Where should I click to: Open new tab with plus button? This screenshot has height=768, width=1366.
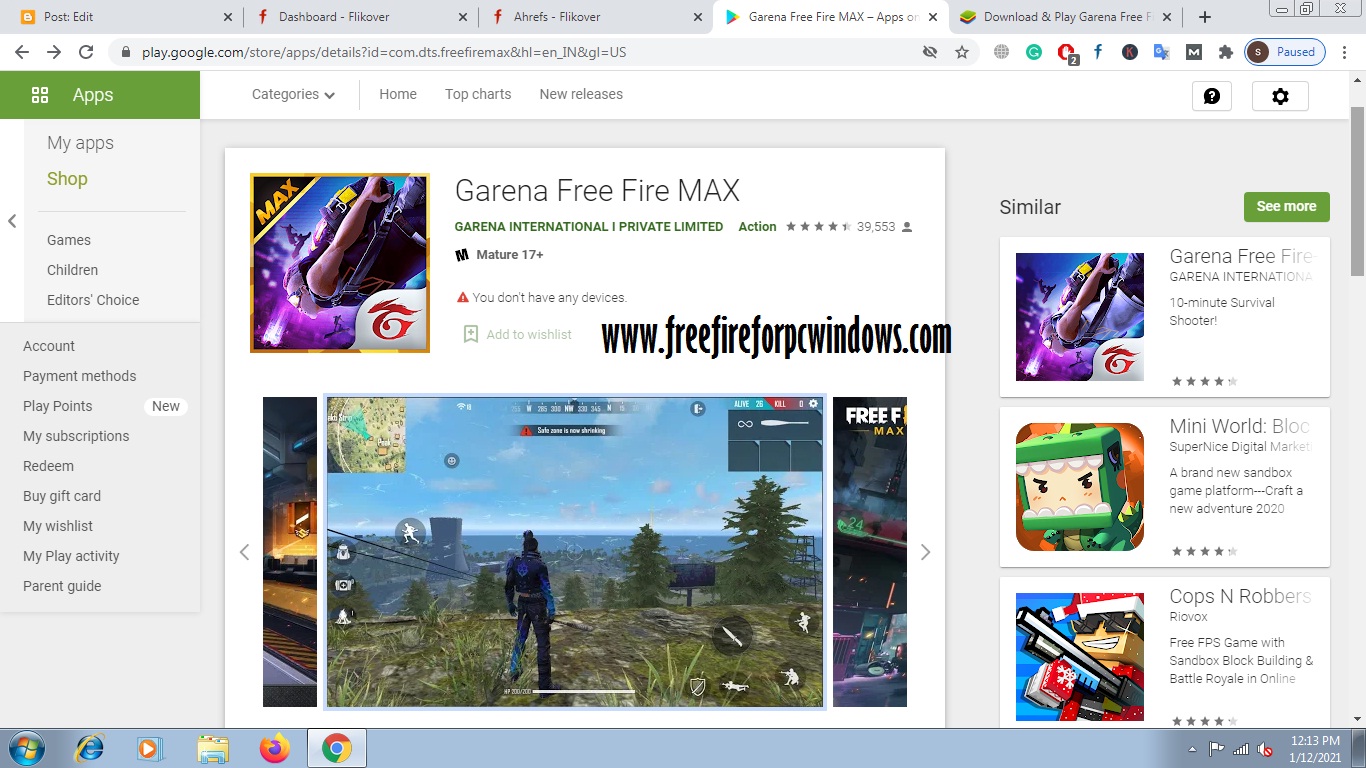pos(1205,17)
